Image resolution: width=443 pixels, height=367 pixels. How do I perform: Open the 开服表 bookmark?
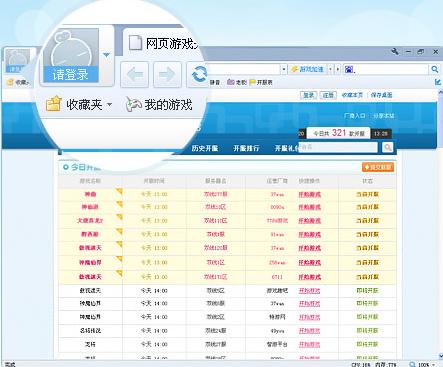261,82
